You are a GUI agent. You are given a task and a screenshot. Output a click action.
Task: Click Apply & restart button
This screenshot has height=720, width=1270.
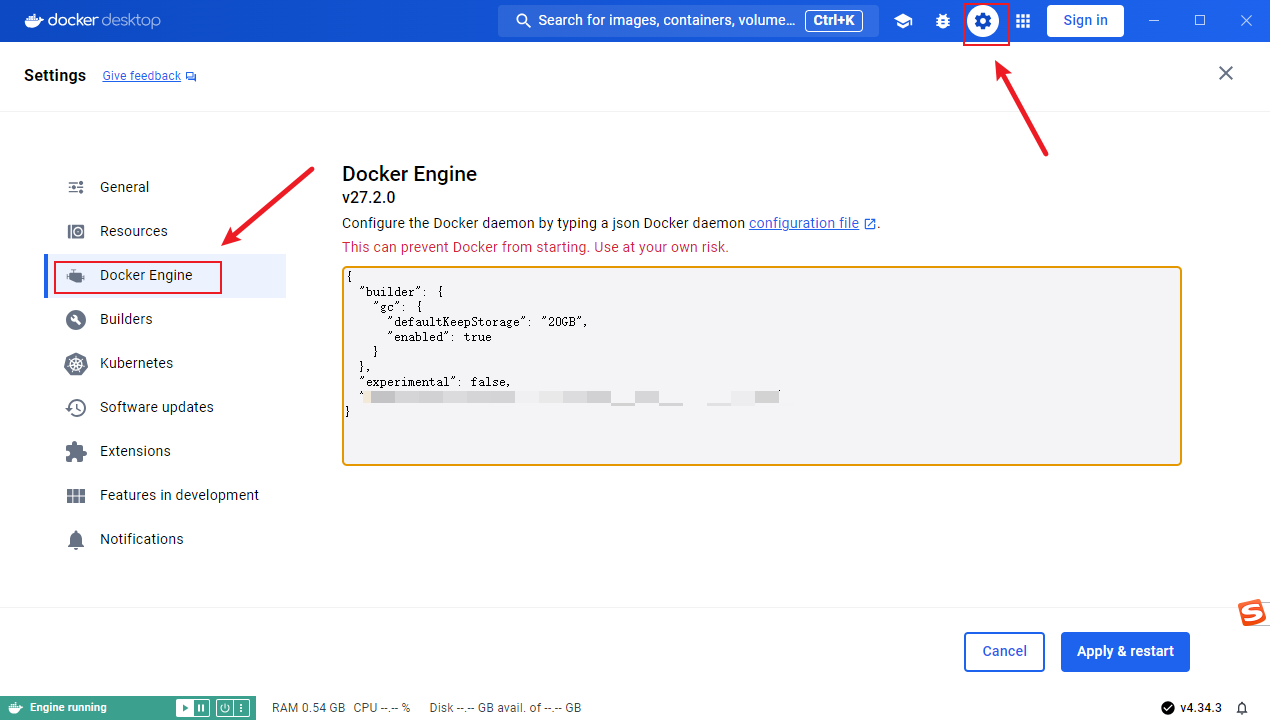(x=1125, y=652)
